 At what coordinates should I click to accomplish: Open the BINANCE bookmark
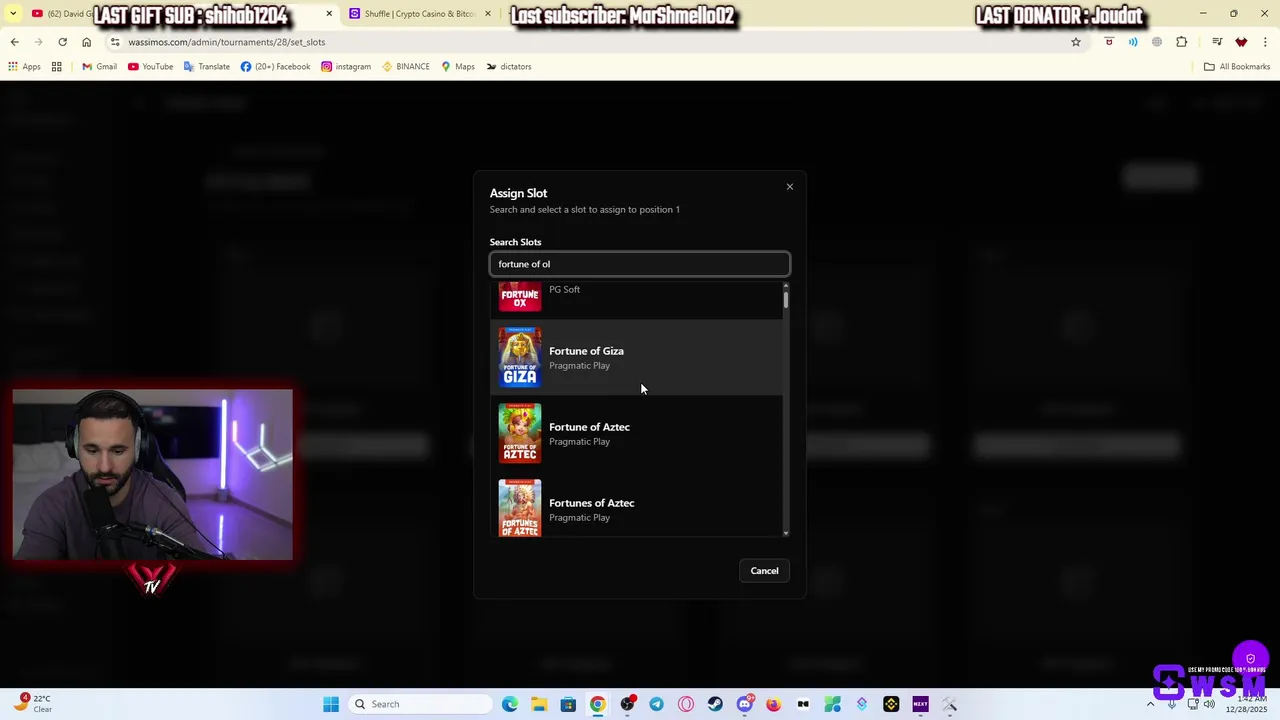coord(406,67)
